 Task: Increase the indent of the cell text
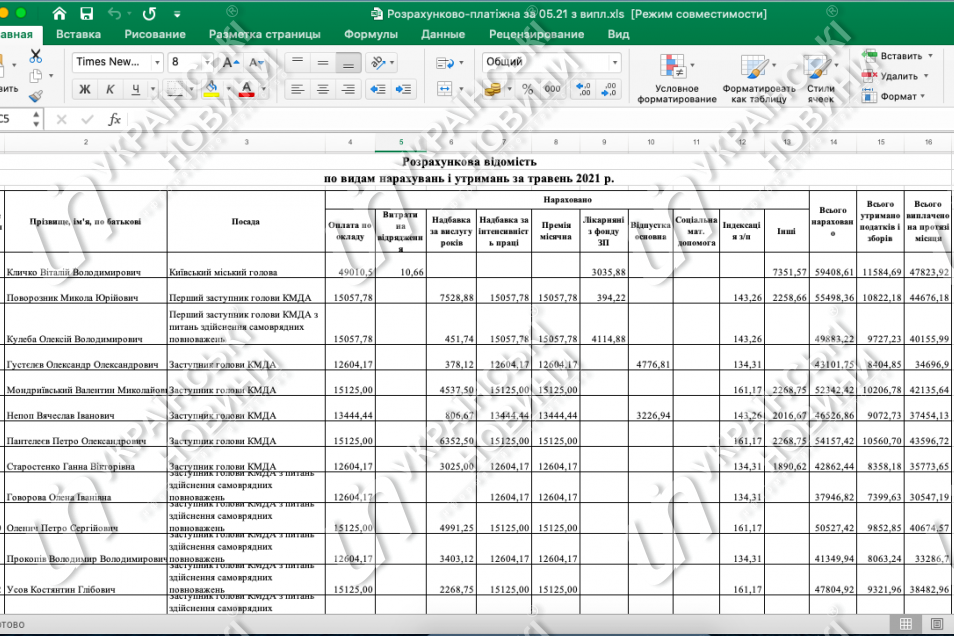point(403,89)
